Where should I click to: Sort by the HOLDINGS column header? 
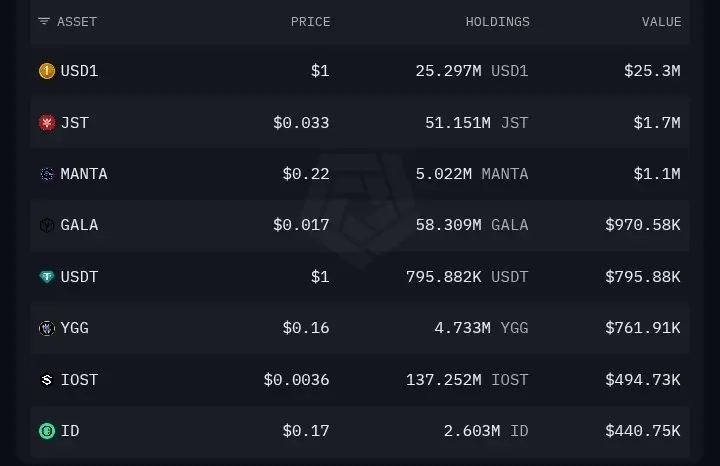click(x=497, y=22)
